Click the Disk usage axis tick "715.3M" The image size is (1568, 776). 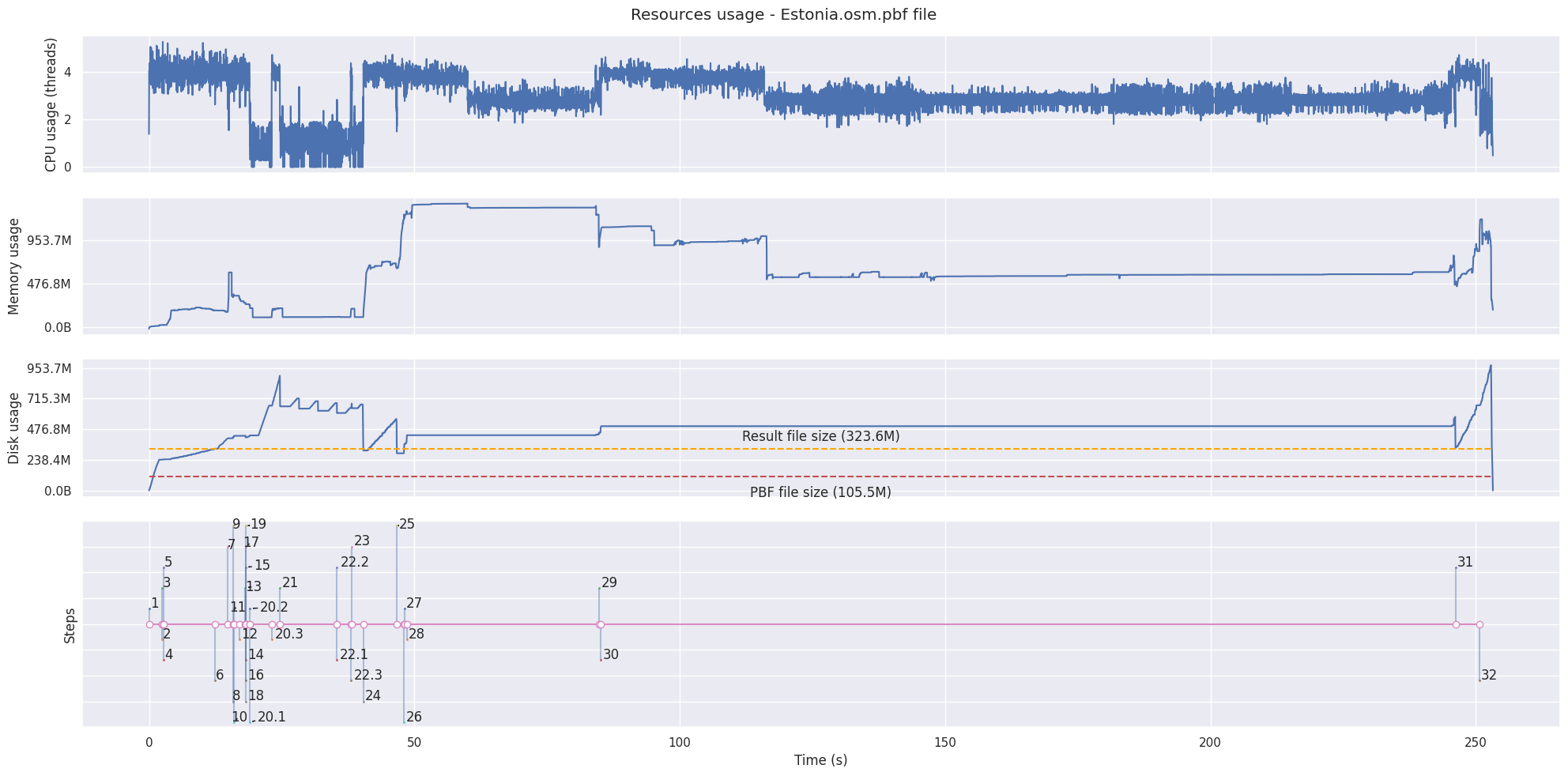pos(50,399)
